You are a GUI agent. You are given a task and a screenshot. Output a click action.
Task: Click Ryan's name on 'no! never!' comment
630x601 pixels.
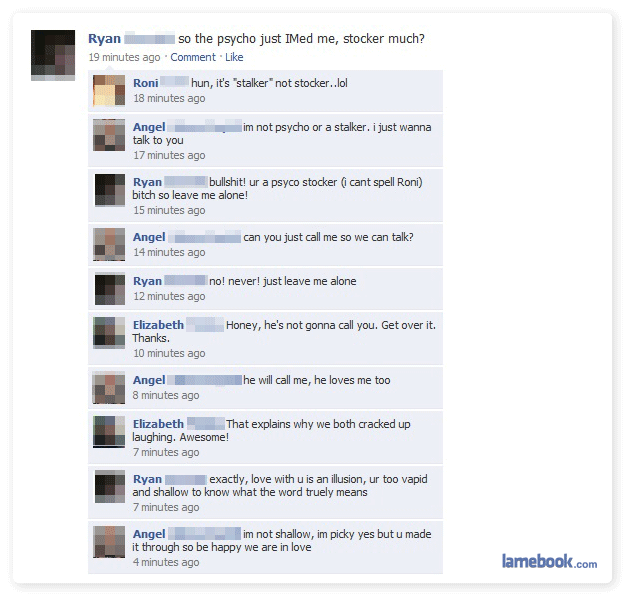pyautogui.click(x=147, y=281)
